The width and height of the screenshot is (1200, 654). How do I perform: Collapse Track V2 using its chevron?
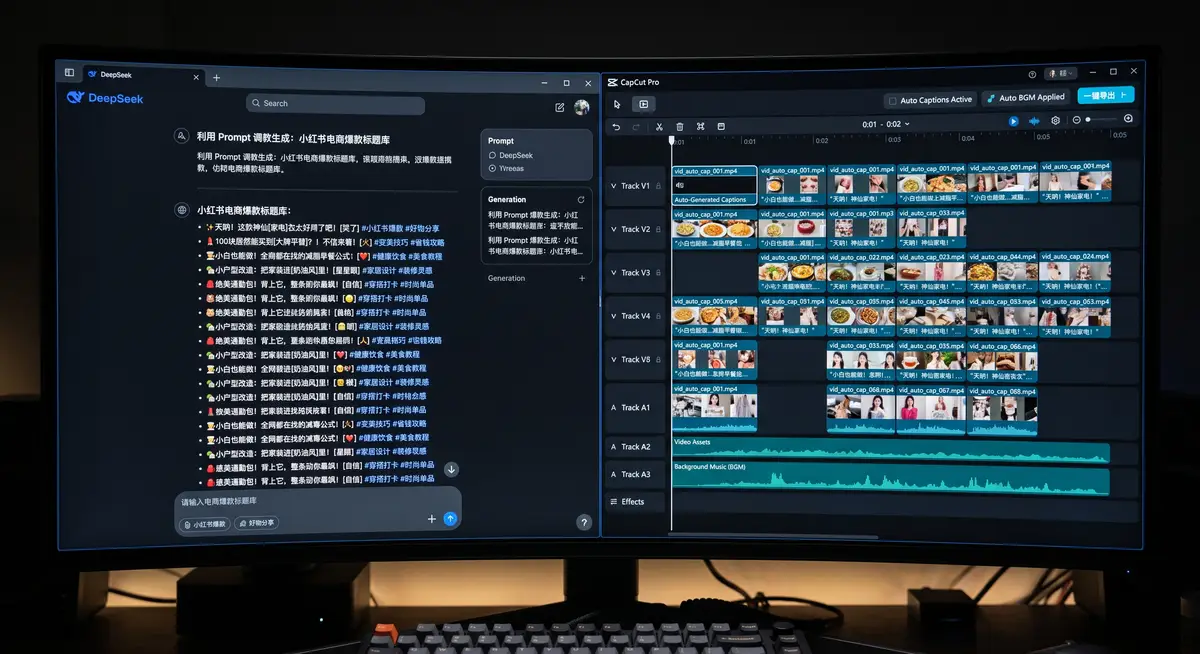(613, 229)
